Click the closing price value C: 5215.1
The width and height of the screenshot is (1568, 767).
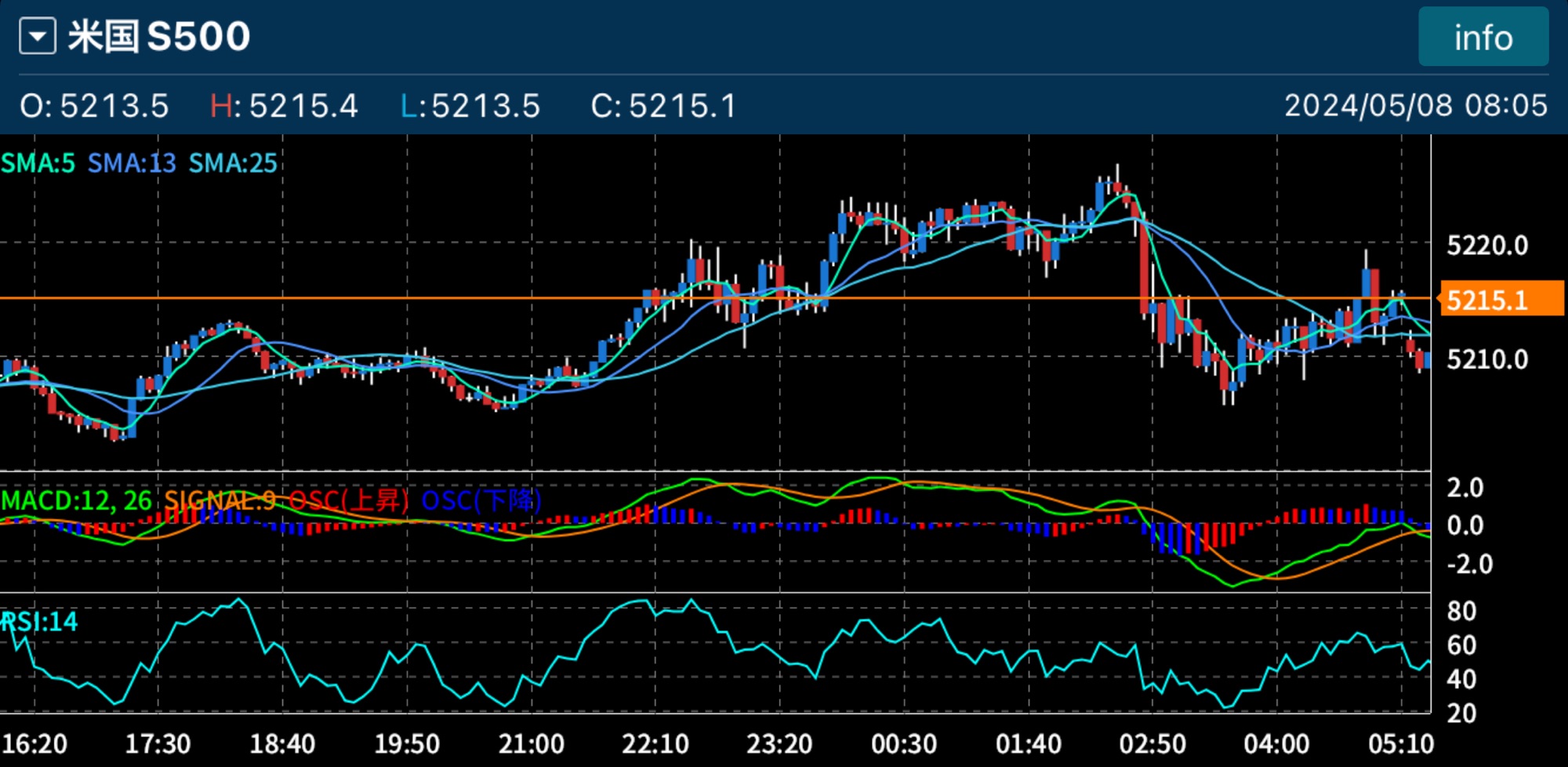[663, 106]
